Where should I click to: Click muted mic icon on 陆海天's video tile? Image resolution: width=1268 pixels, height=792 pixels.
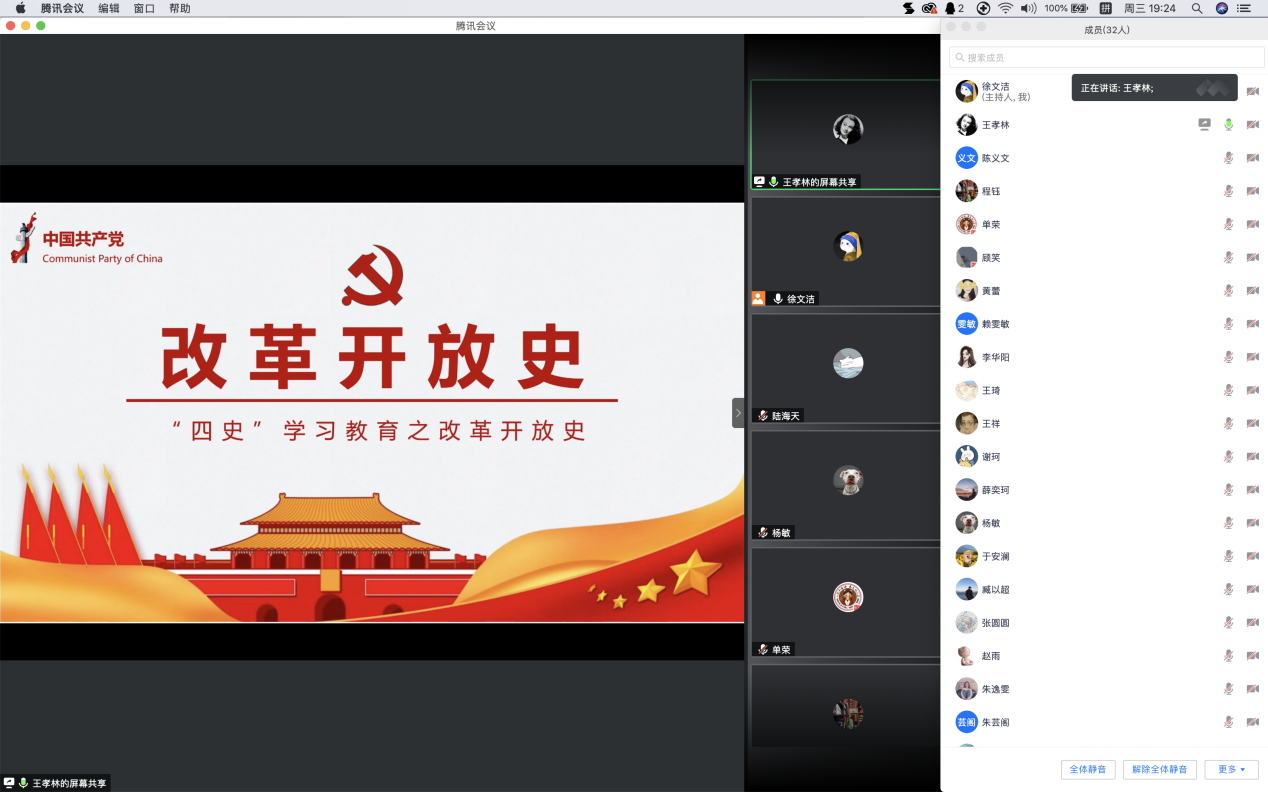click(763, 416)
